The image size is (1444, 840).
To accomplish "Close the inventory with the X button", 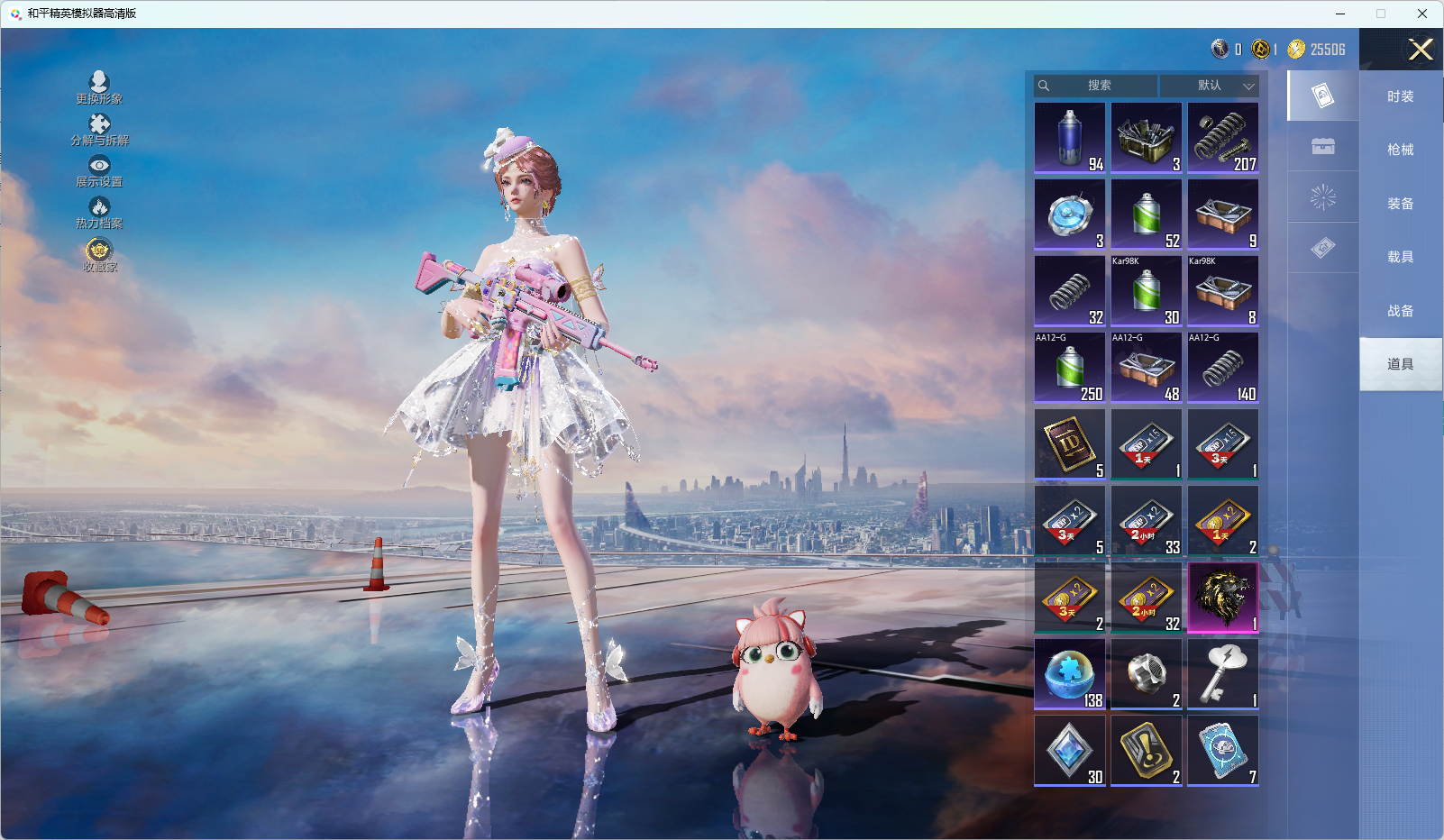I will pos(1421,50).
